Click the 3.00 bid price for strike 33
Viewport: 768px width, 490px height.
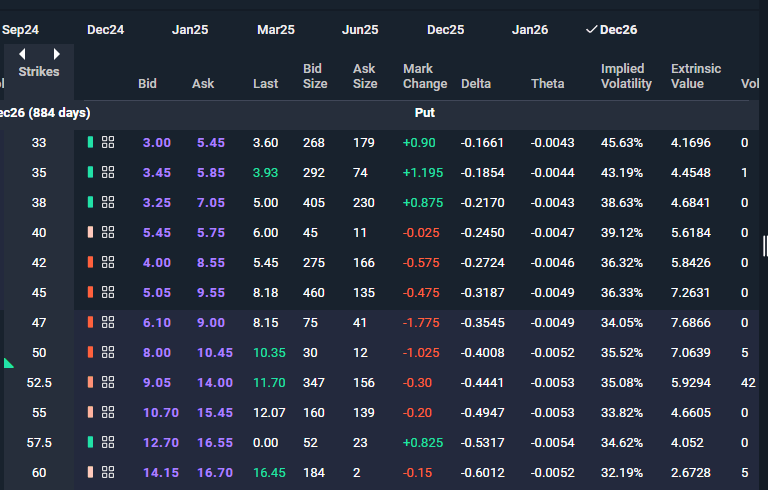[x=157, y=143]
